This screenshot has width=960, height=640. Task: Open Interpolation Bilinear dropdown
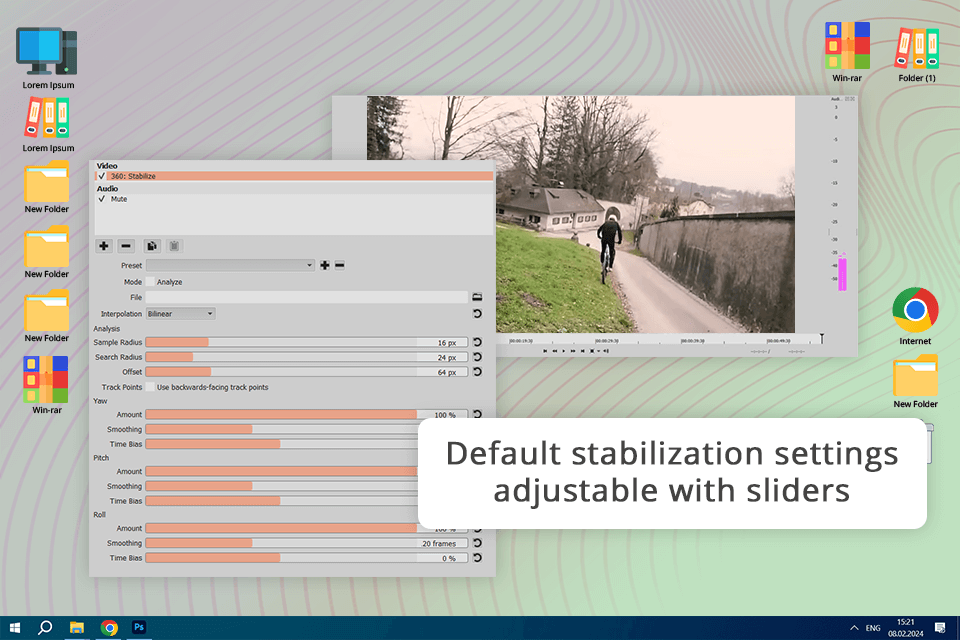click(x=180, y=314)
